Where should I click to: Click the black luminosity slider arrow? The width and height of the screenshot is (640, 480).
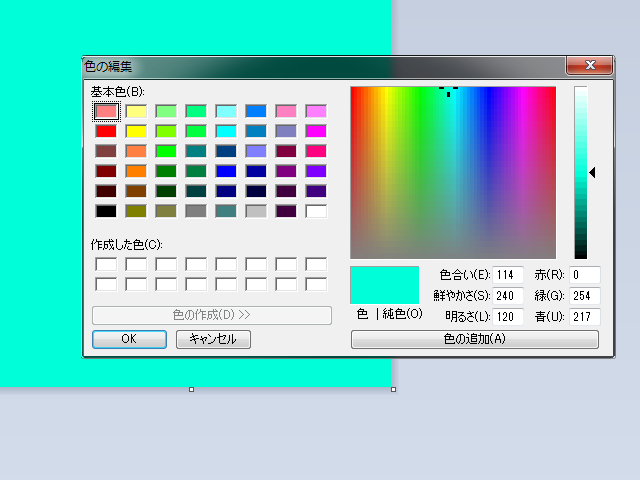[592, 173]
